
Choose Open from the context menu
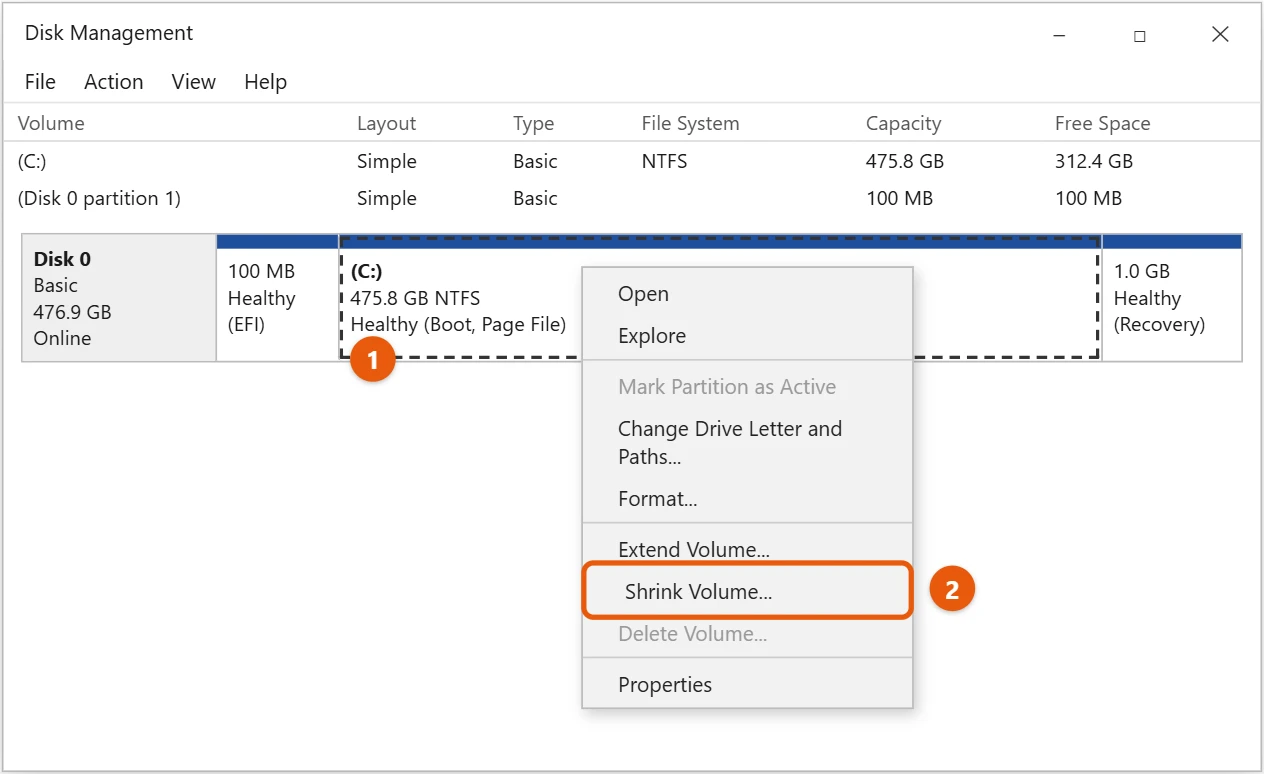pos(747,294)
